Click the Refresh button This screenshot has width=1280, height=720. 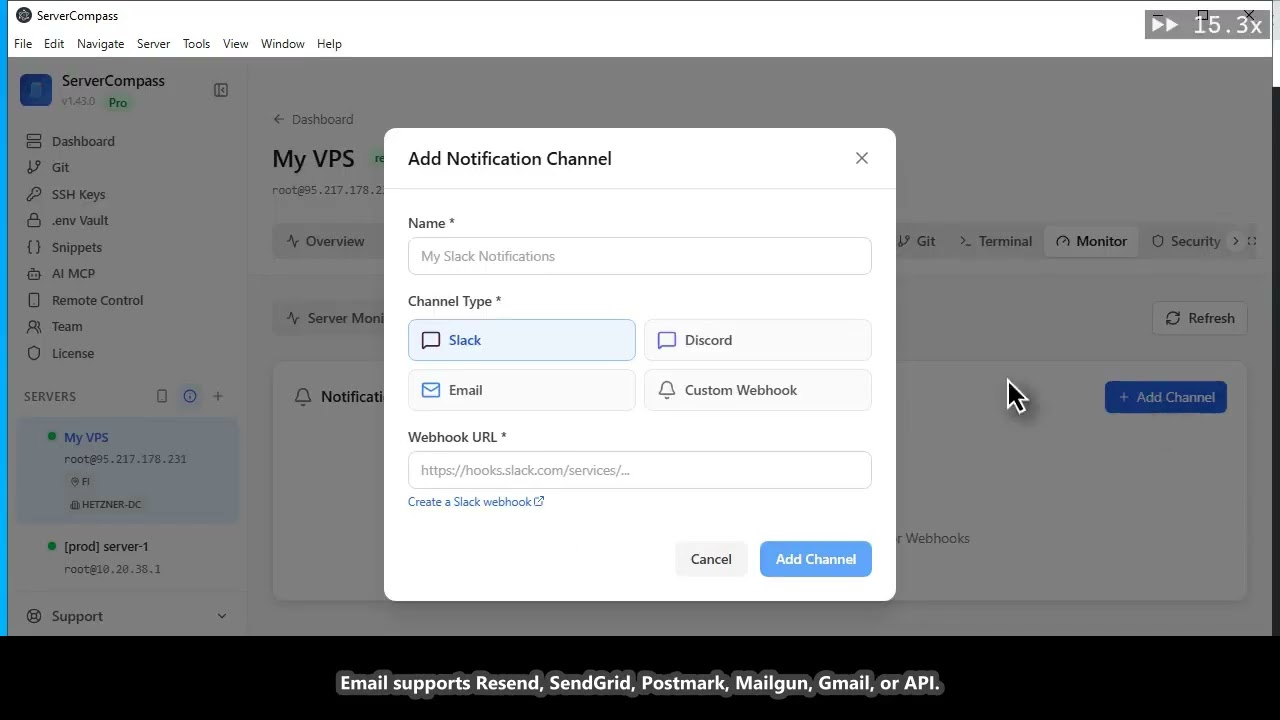point(1200,318)
